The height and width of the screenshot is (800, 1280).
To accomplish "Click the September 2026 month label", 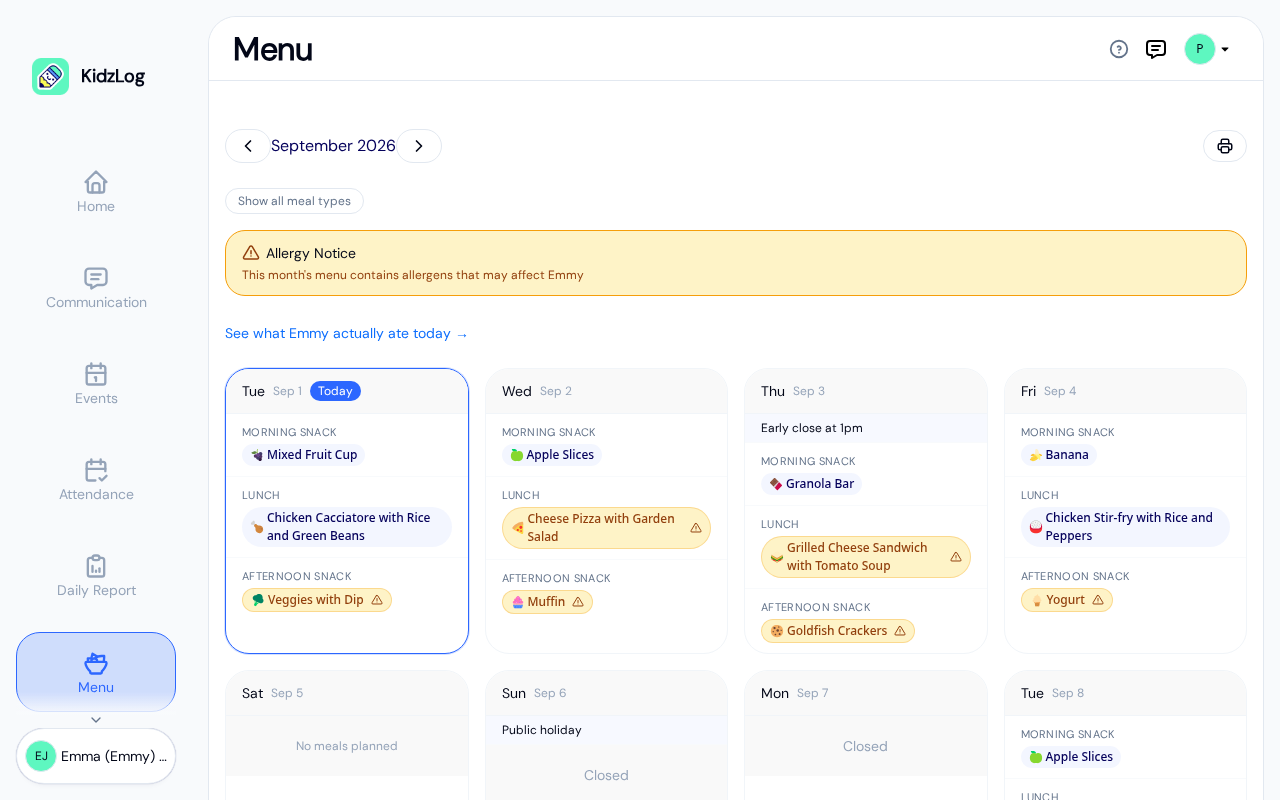I will [x=333, y=146].
